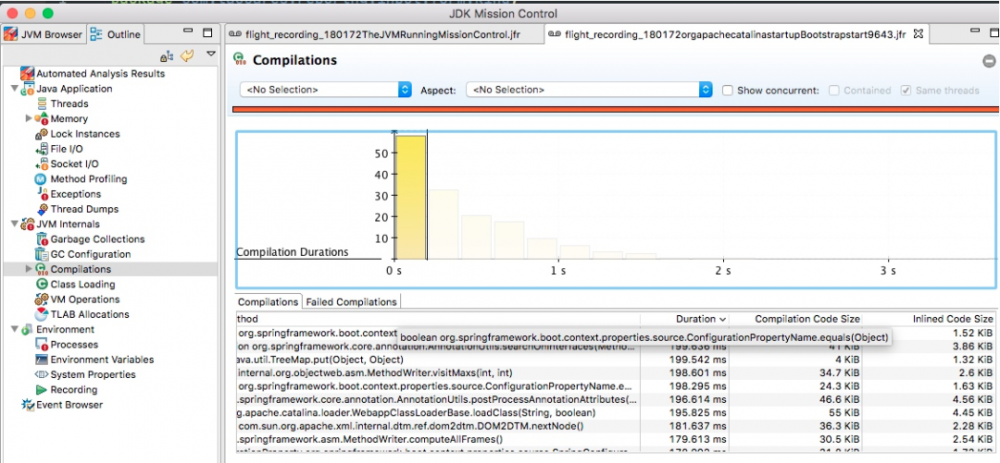
Task: Minimize the Outline panel
Action: pos(188,31)
